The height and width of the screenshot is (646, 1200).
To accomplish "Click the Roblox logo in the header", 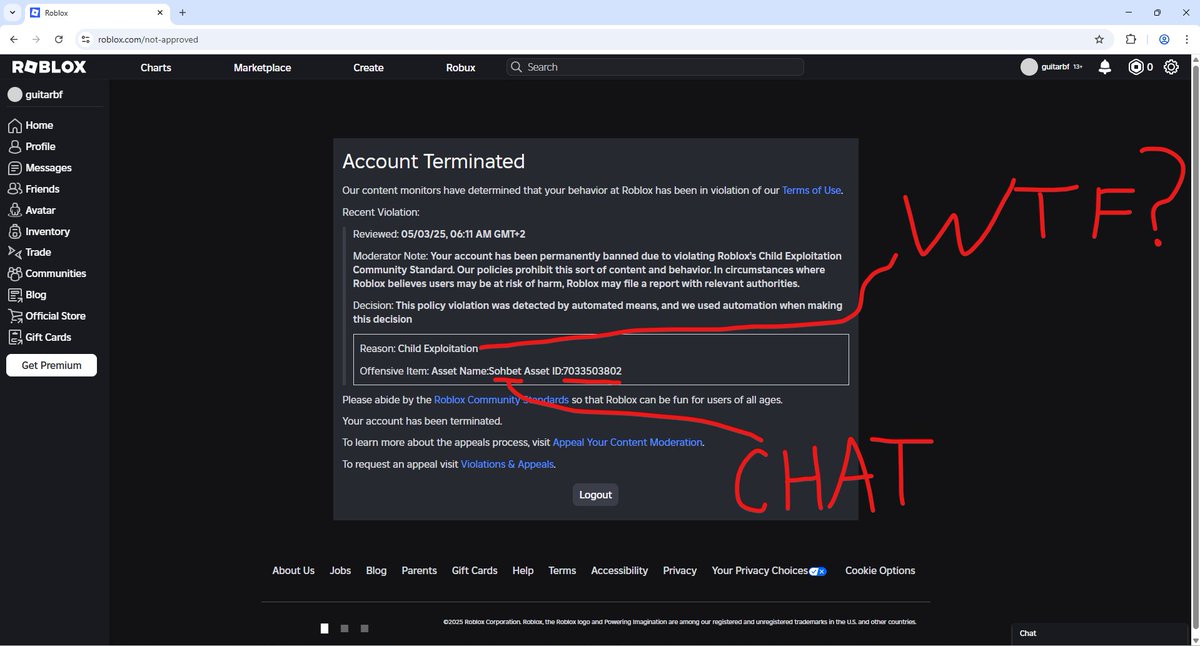I will [x=49, y=67].
